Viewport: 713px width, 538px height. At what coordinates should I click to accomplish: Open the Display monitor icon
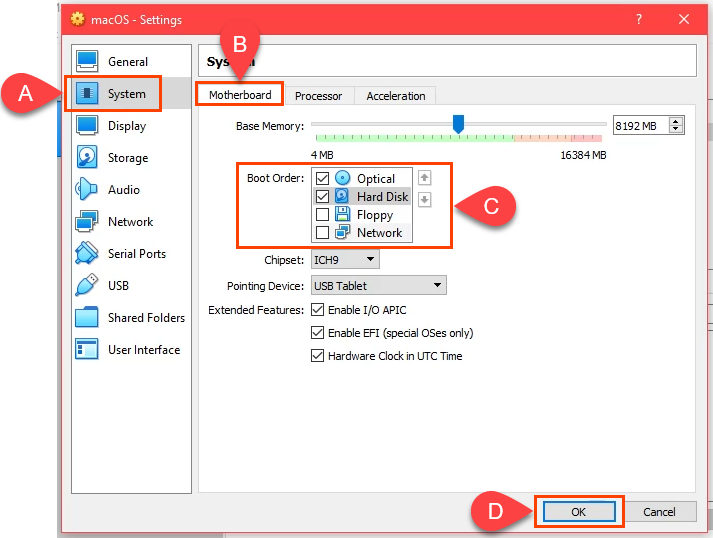87,126
